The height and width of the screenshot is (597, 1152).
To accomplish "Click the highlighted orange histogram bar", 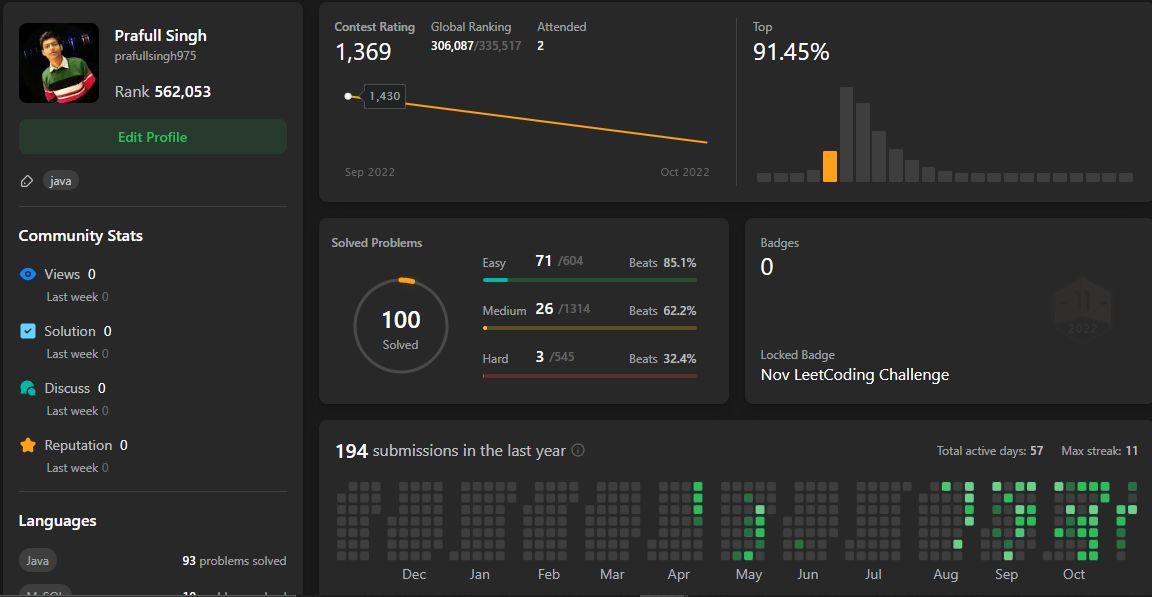I will point(830,166).
